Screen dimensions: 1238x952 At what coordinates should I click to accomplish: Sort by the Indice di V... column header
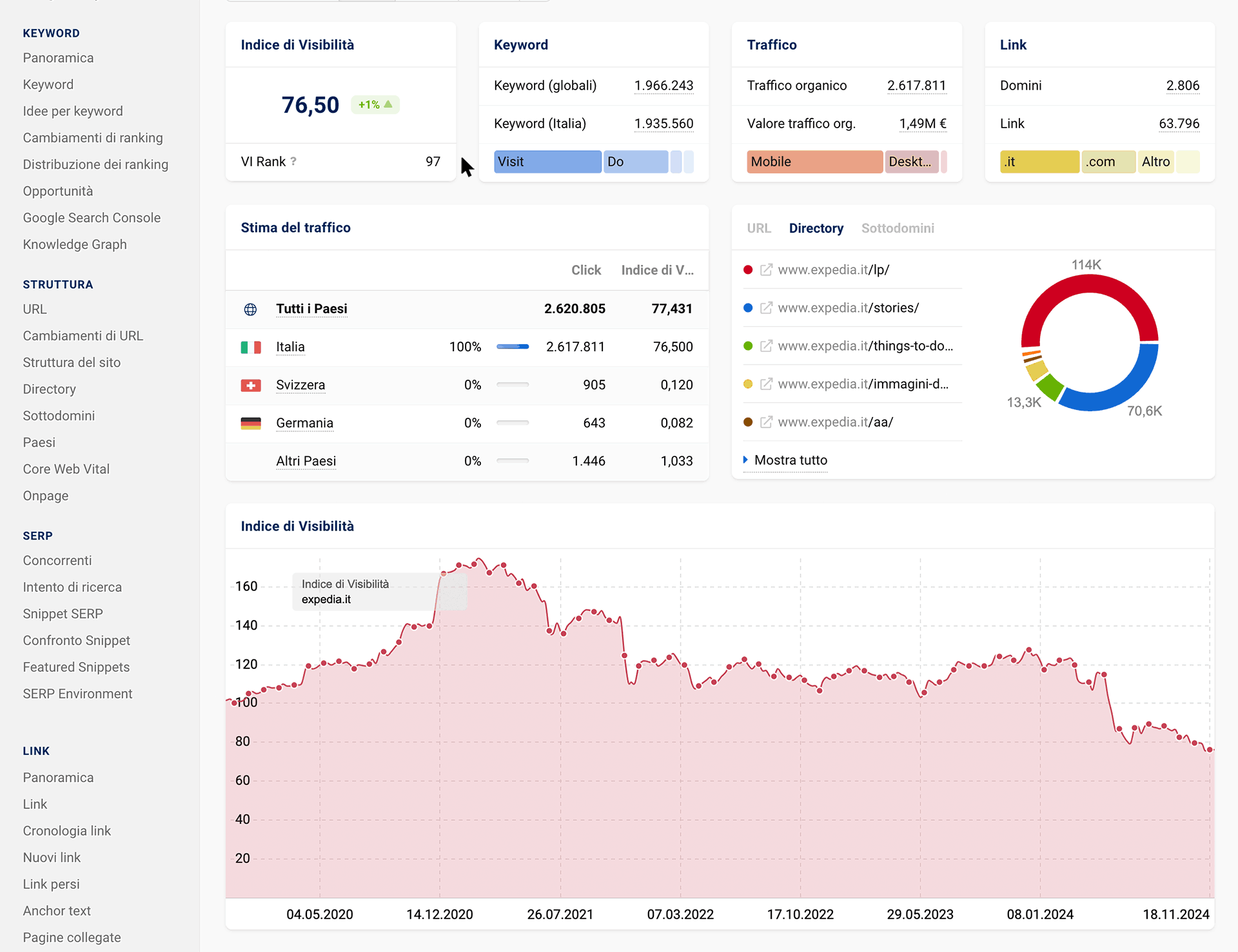[657, 270]
